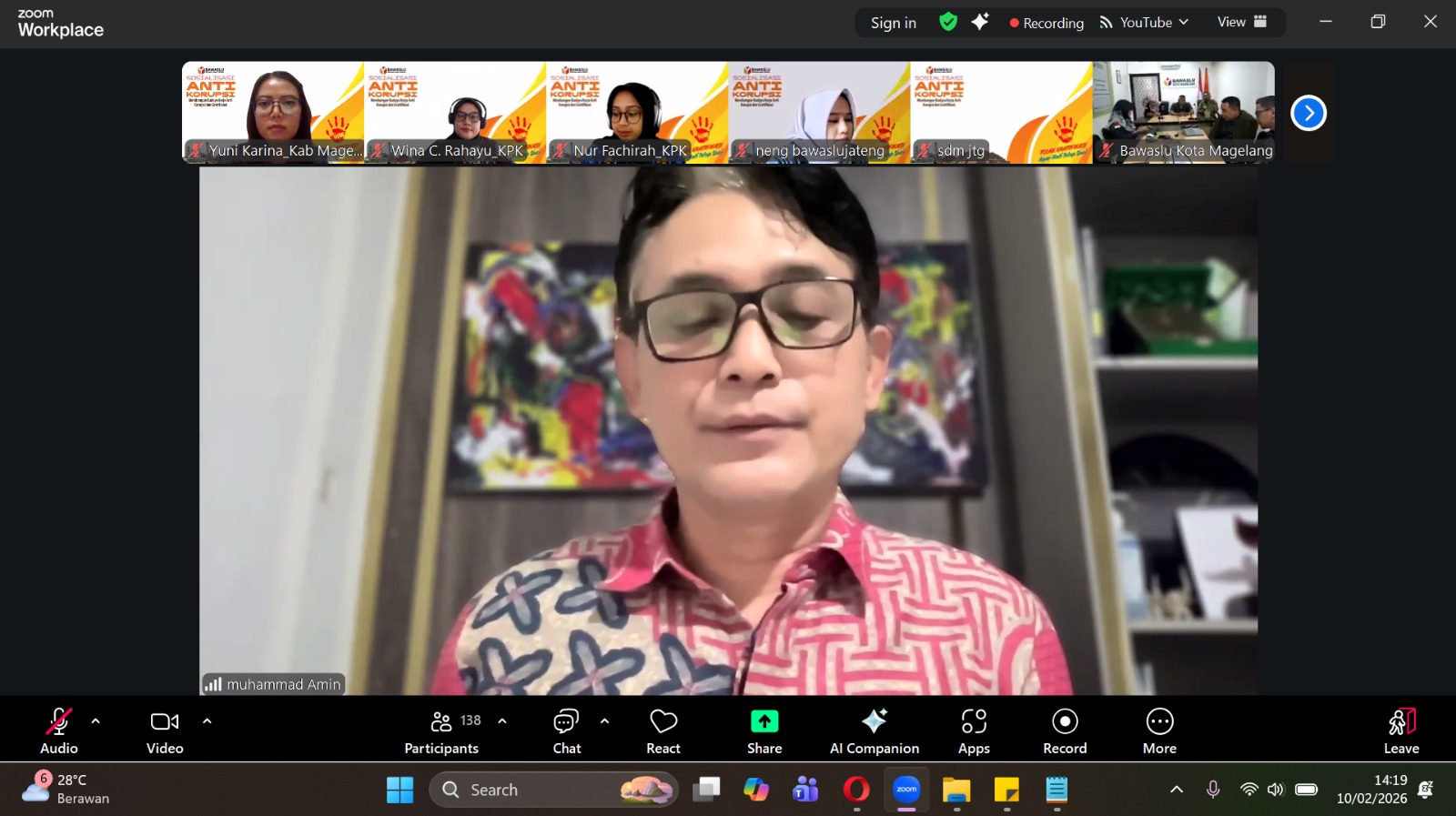Open the View layout menu
The image size is (1456, 816).
click(1242, 22)
